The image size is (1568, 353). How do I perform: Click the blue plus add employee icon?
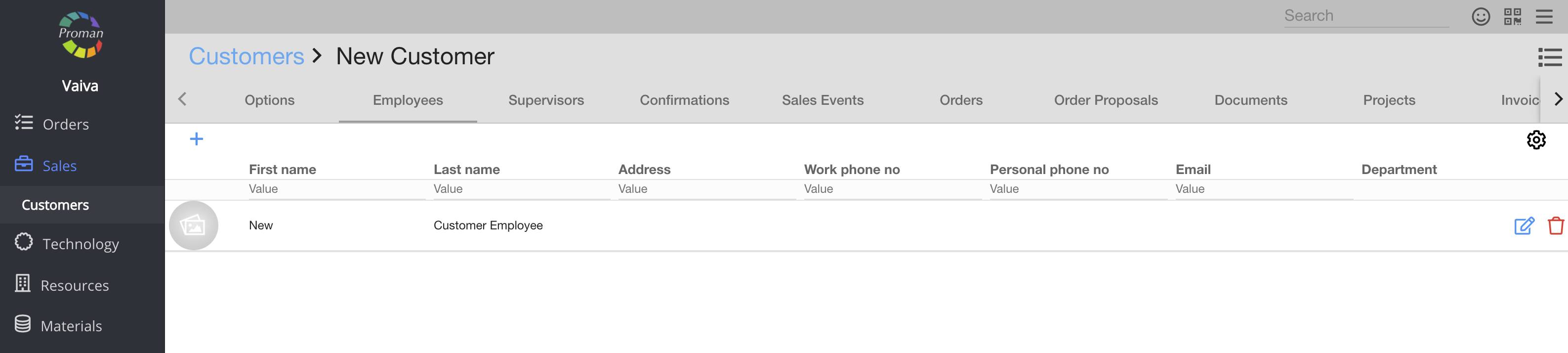[196, 139]
